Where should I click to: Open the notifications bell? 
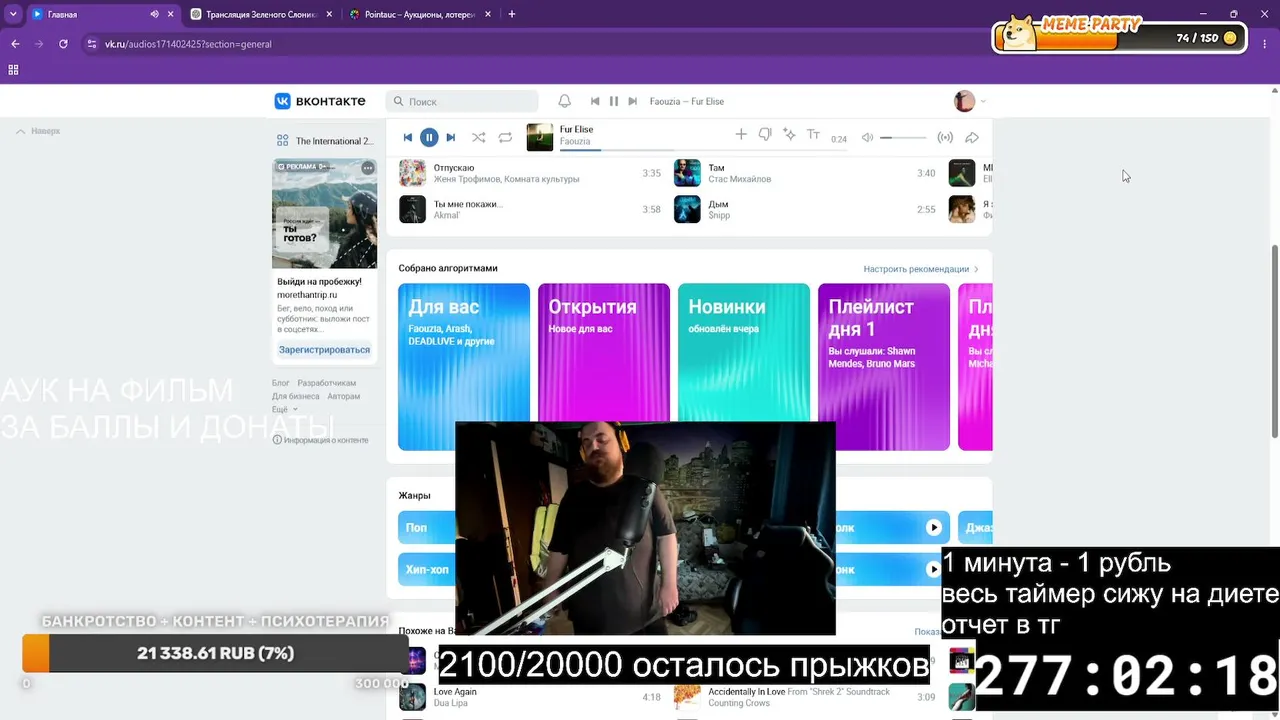(564, 101)
